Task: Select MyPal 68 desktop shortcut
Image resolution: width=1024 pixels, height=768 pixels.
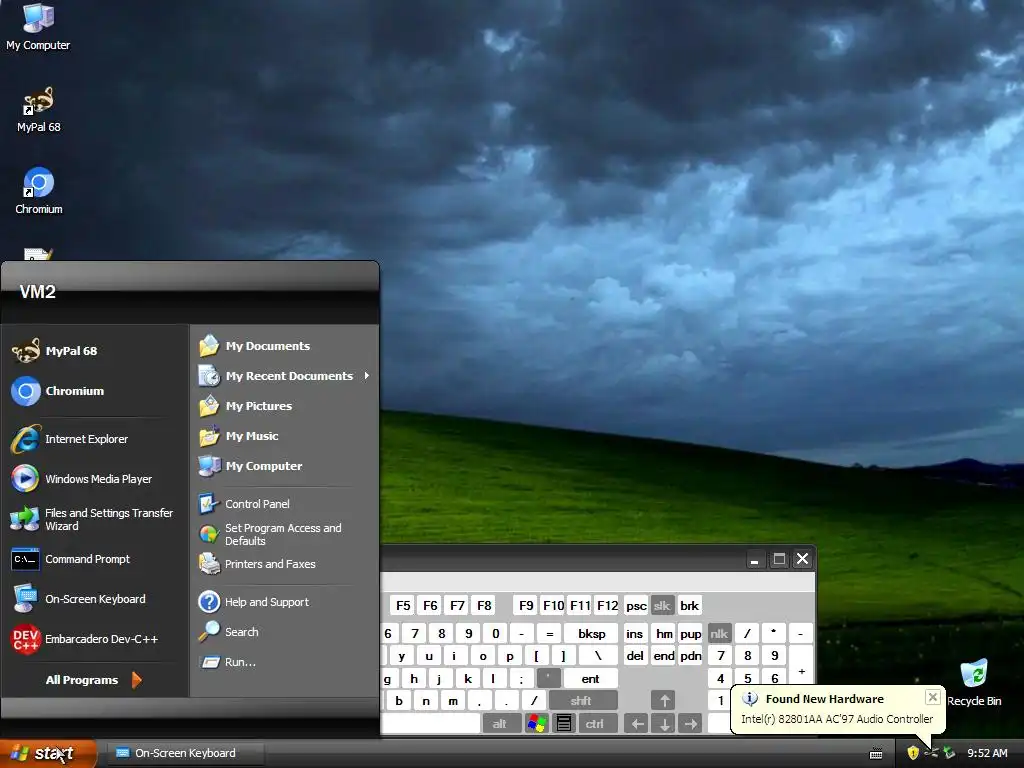Action: click(39, 110)
